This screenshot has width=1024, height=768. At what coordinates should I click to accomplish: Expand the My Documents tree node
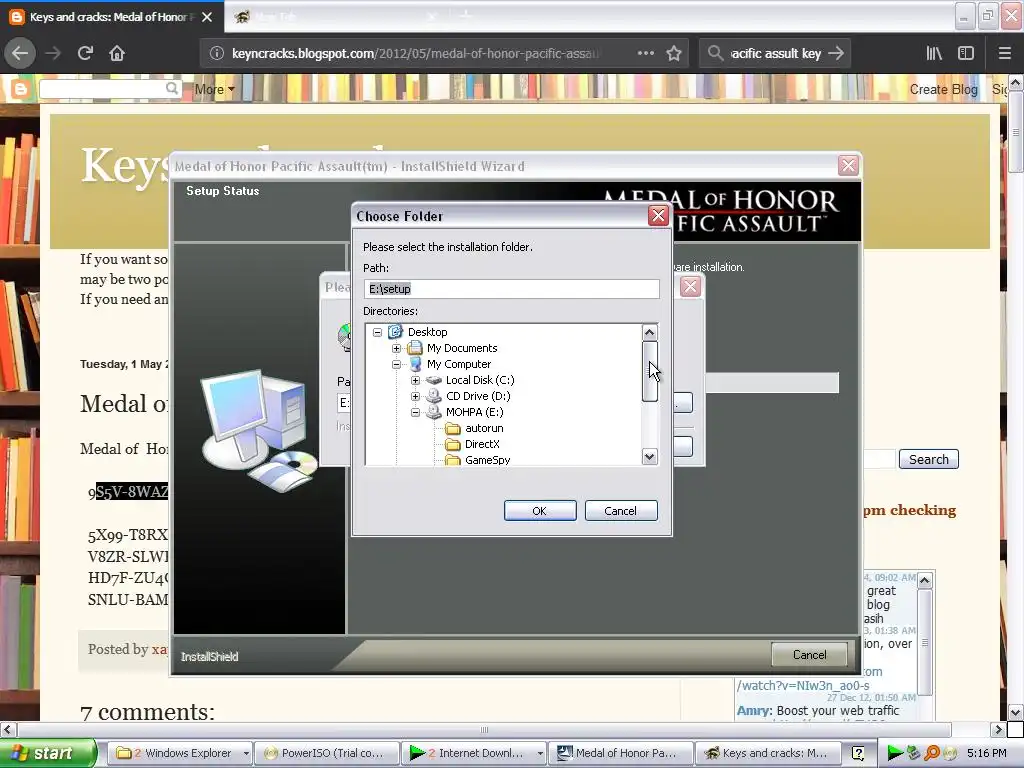(x=396, y=348)
